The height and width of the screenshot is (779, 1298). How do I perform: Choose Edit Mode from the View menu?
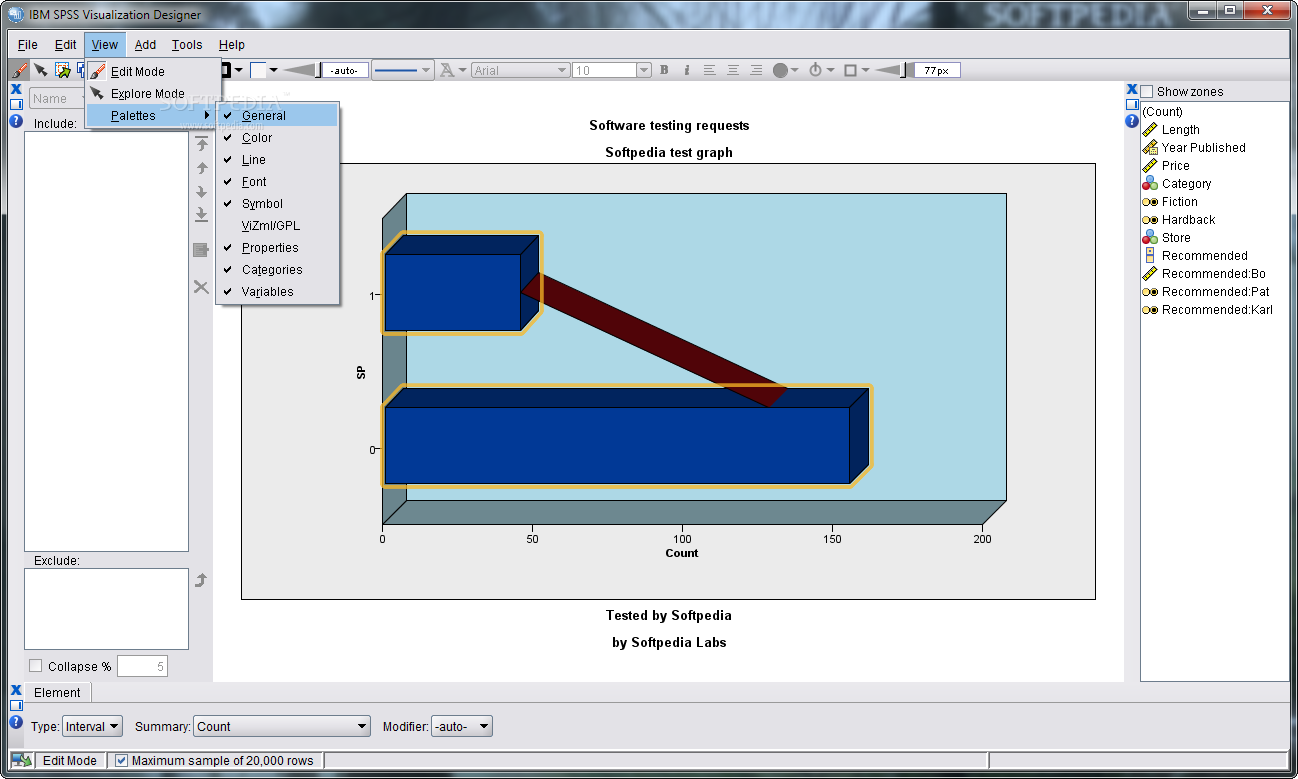pos(153,71)
